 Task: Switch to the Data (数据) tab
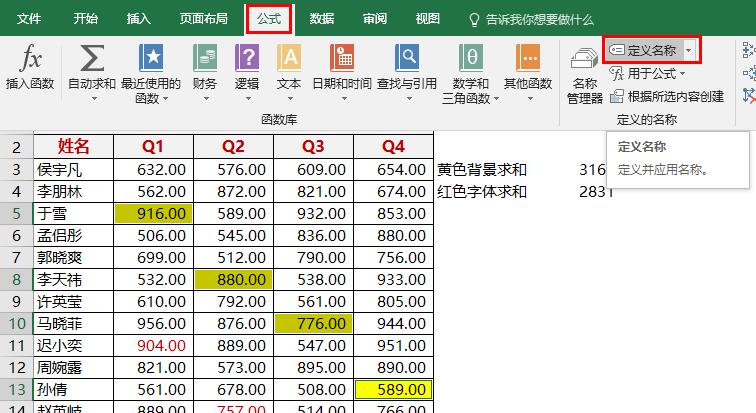(322, 19)
